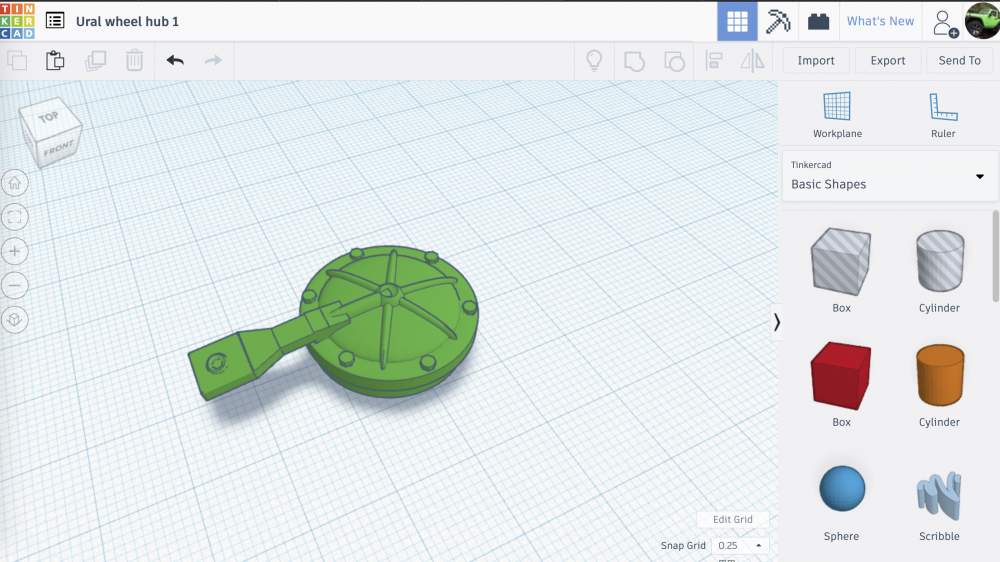Open the designs list icon
The width and height of the screenshot is (1000, 562).
point(55,21)
